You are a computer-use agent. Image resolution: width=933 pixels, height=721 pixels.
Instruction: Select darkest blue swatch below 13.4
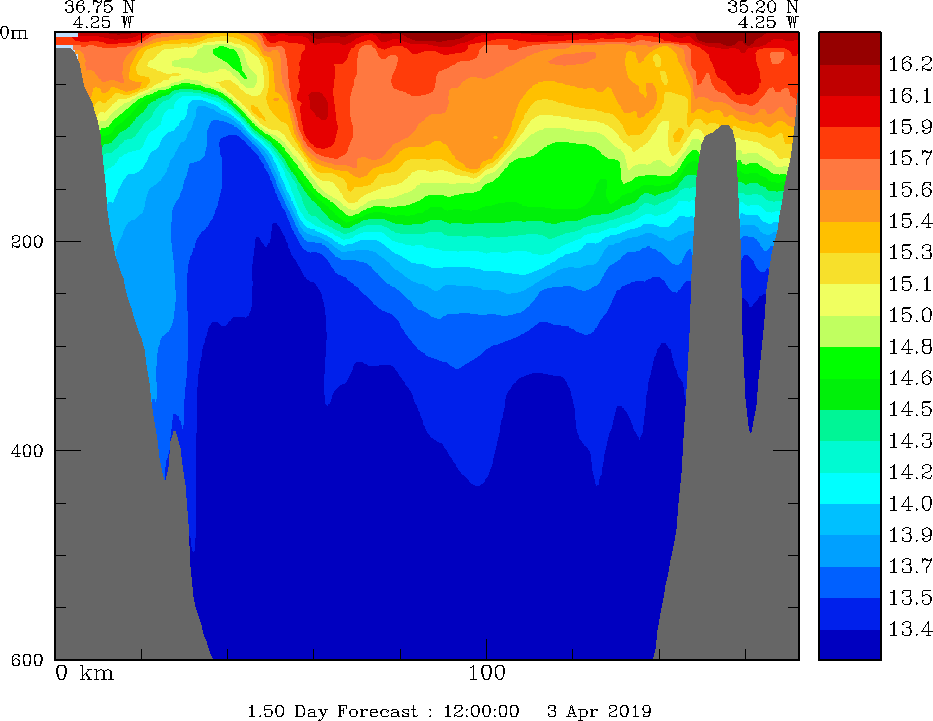(x=850, y=644)
